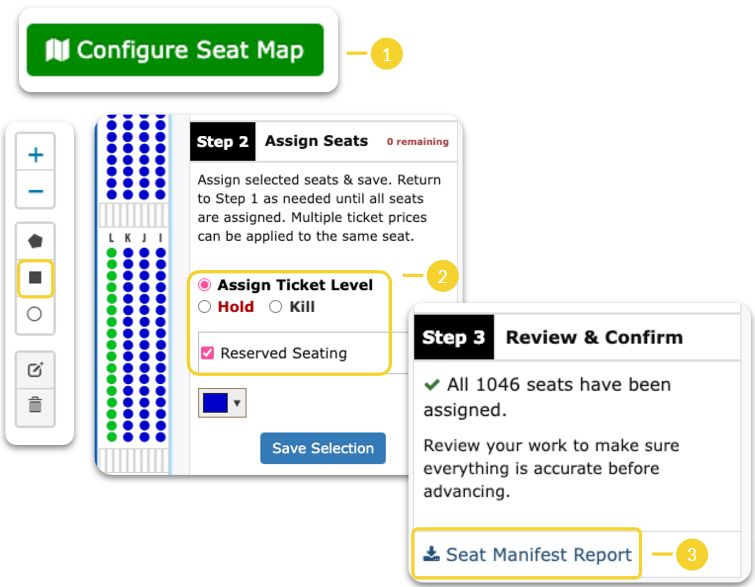Click the delete layers trash icon
The image size is (755, 587).
point(36,405)
